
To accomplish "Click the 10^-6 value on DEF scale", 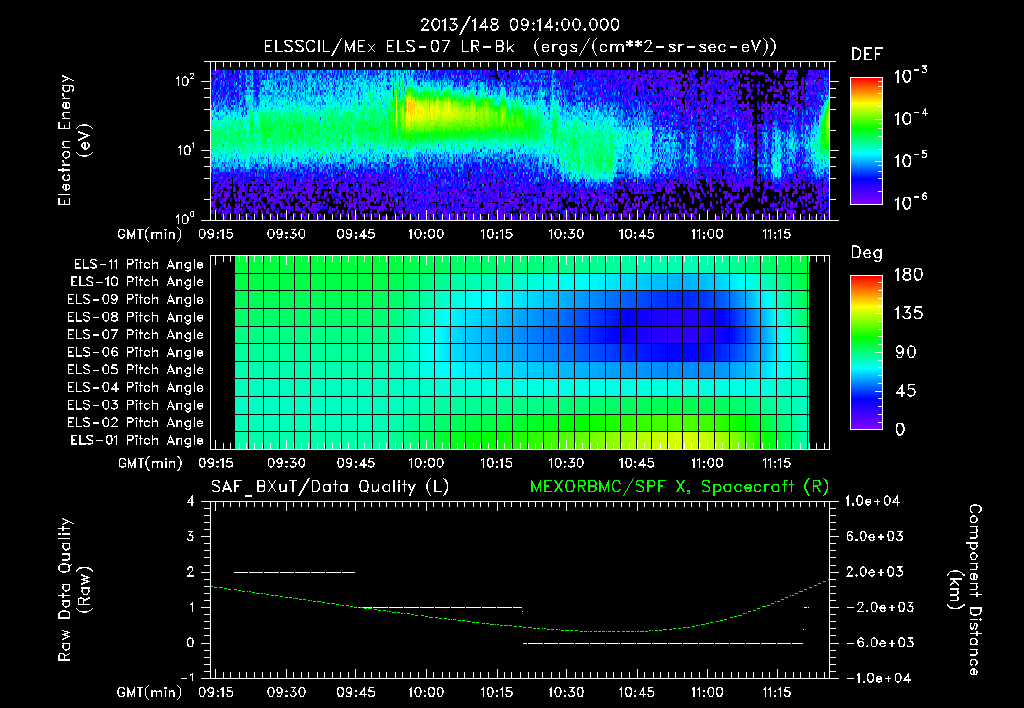I will point(910,202).
